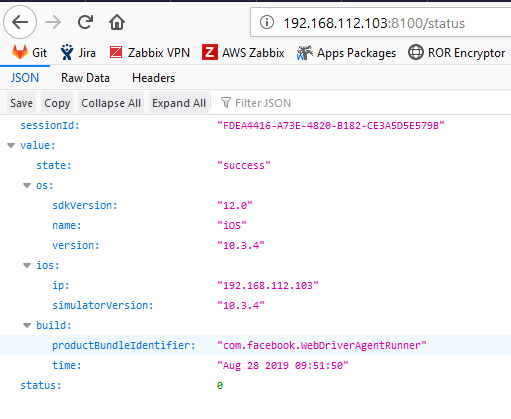Click the Copy button

pyautogui.click(x=57, y=103)
